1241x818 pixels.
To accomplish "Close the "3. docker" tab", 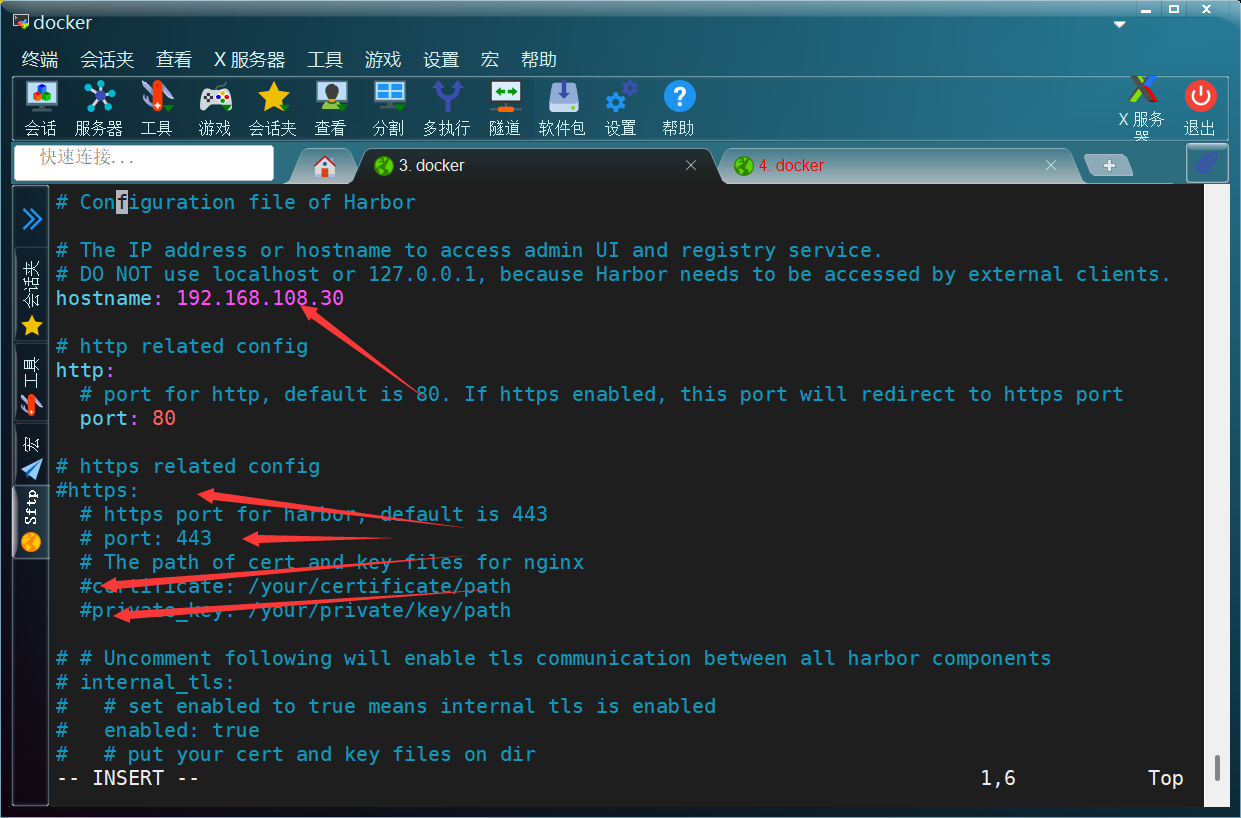I will tap(691, 165).
